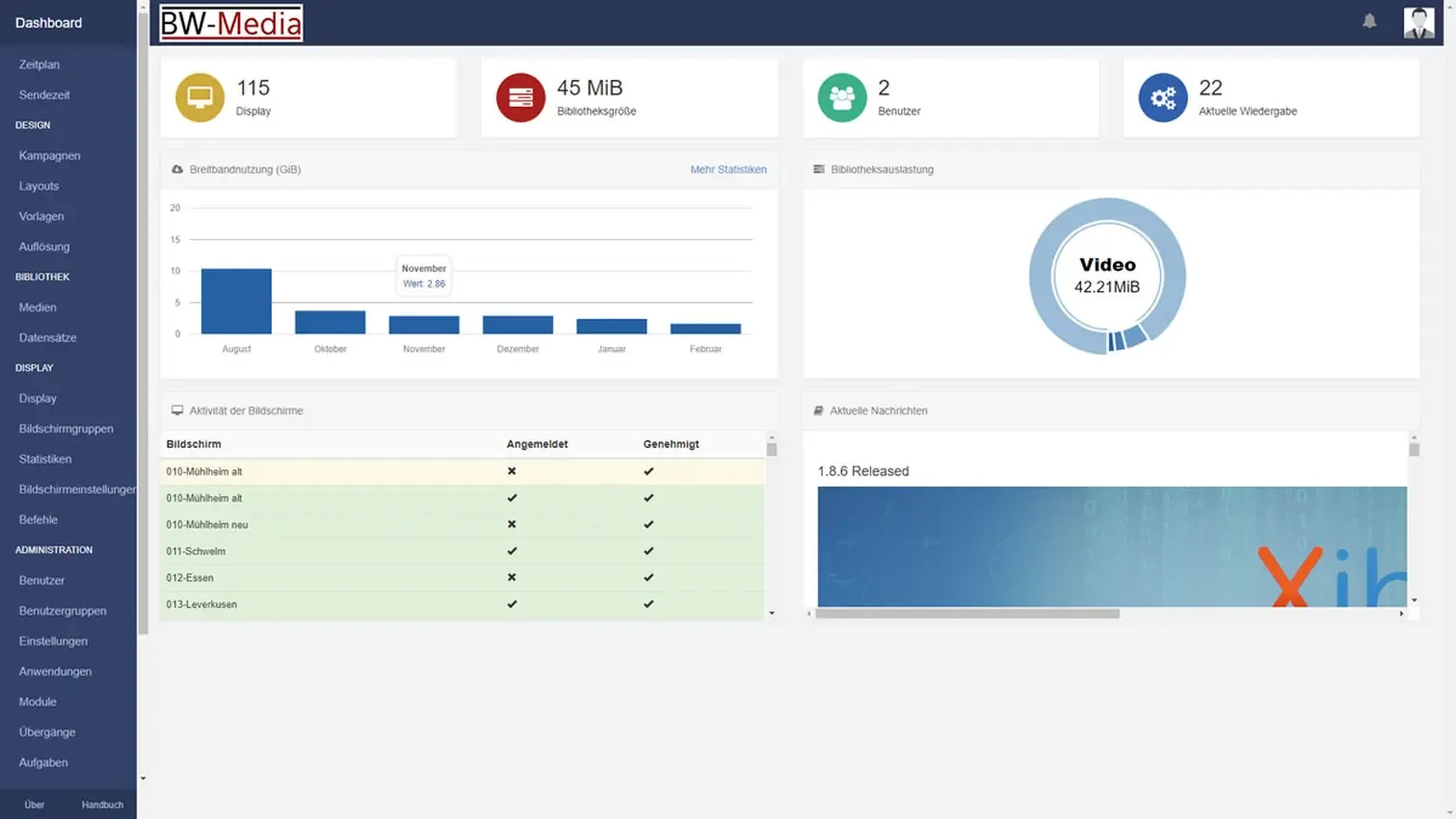
Task: Click the green Benutzer users icon
Action: [841, 97]
